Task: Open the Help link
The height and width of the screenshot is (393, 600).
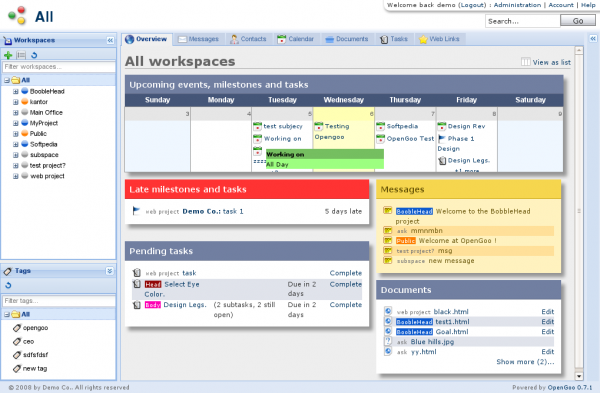Action: [x=588, y=5]
